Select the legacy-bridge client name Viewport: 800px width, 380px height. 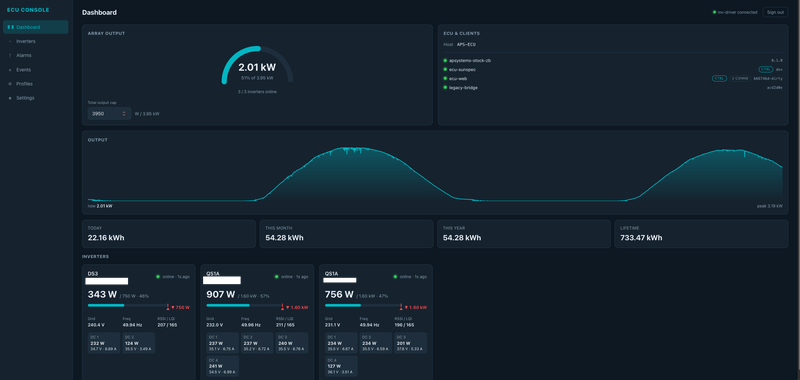464,88
